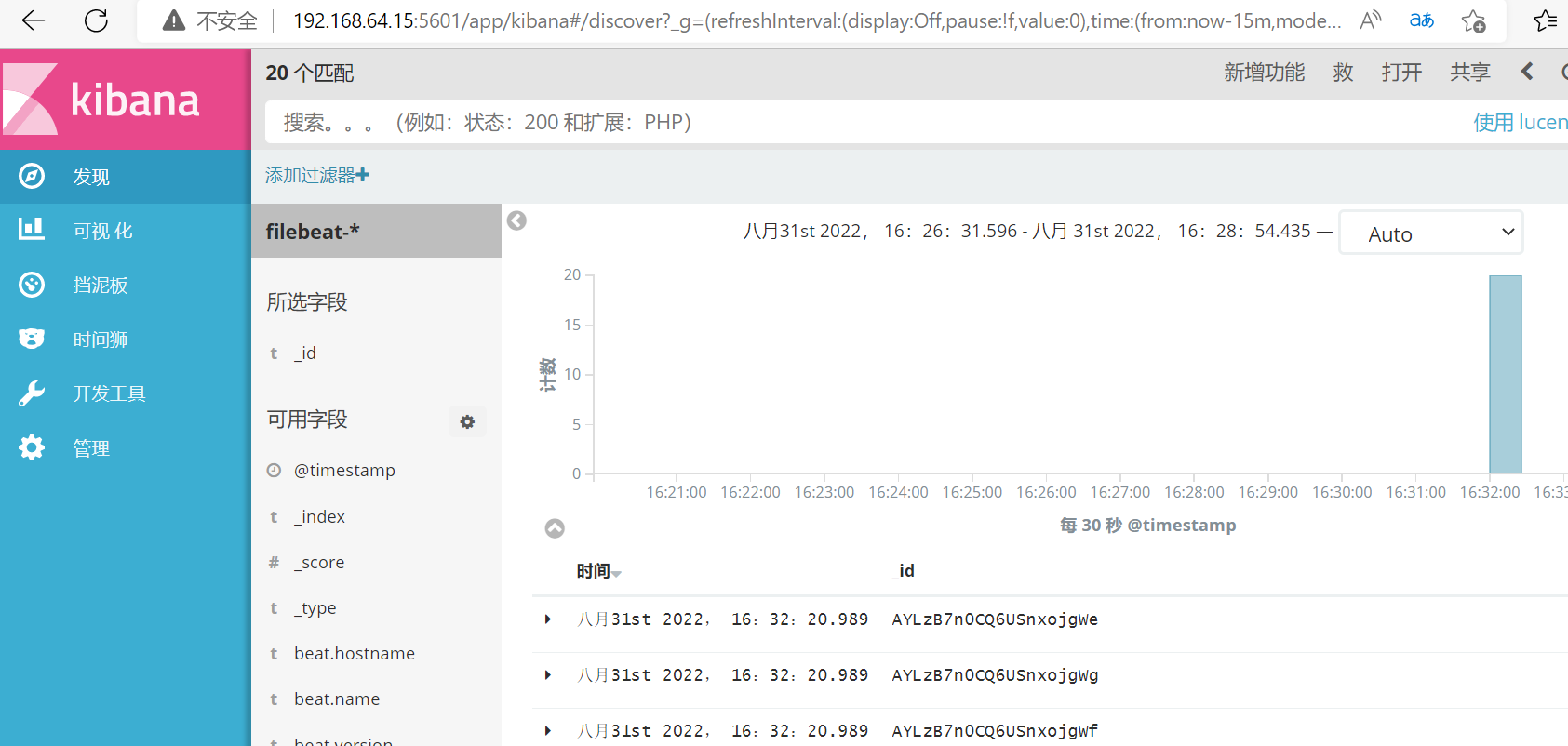Image resolution: width=1568 pixels, height=746 pixels.
Task: Open the Management gear icon
Action: point(32,447)
